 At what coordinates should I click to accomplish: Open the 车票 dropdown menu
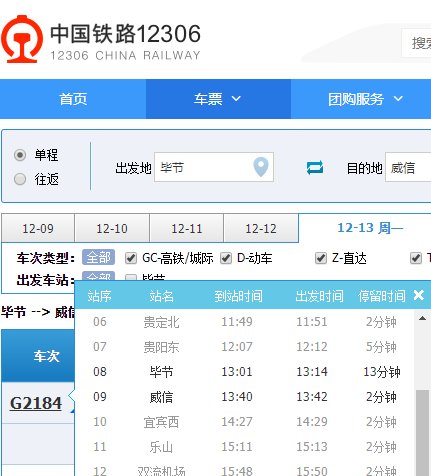pos(218,99)
